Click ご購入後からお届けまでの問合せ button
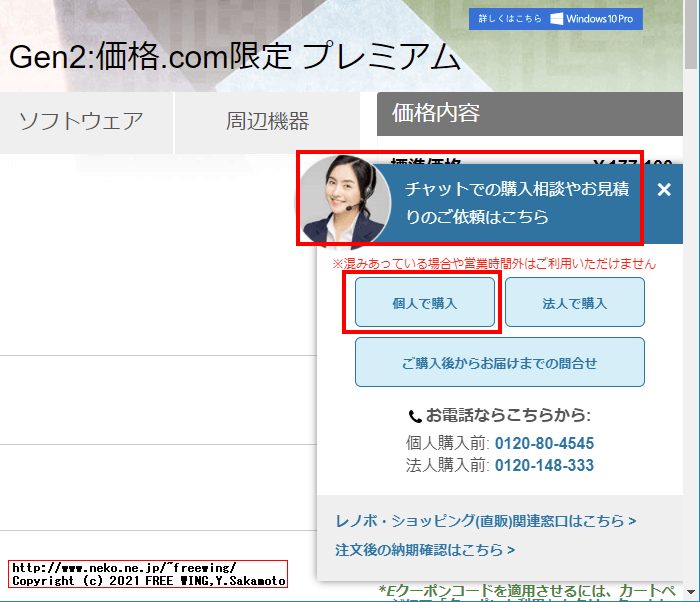700x602 pixels. [x=499, y=362]
